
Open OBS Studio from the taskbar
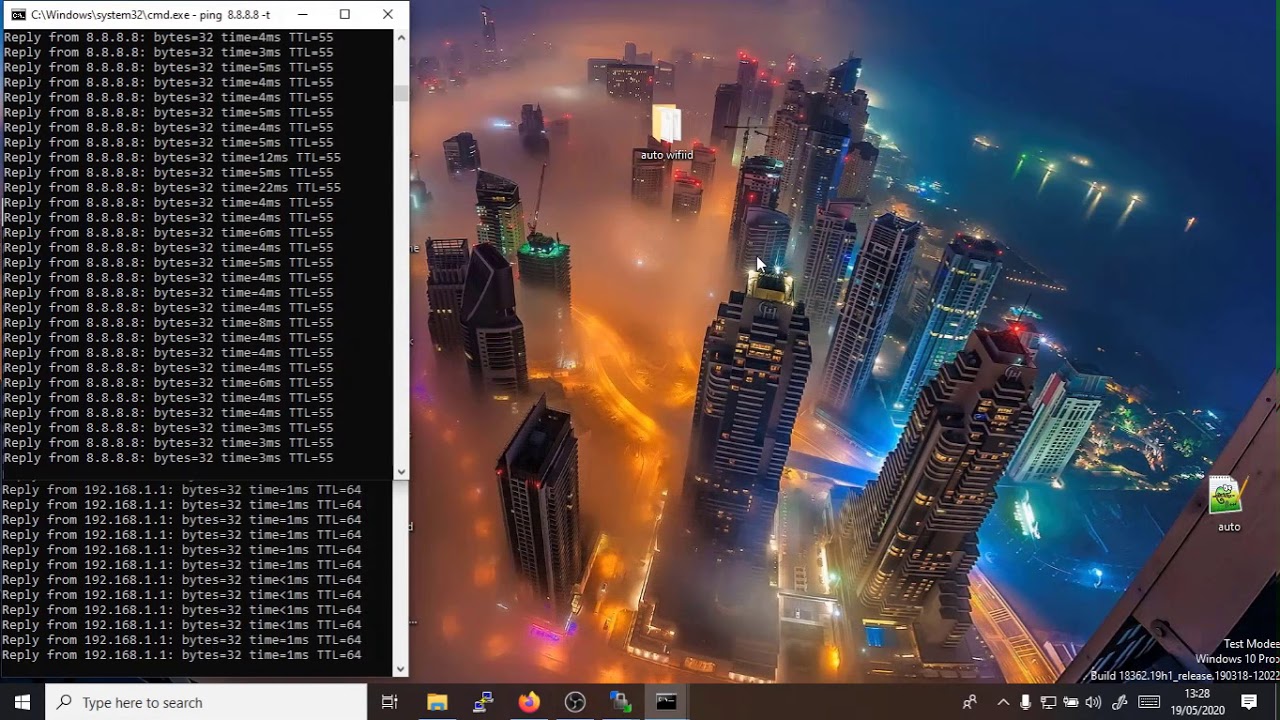click(575, 702)
